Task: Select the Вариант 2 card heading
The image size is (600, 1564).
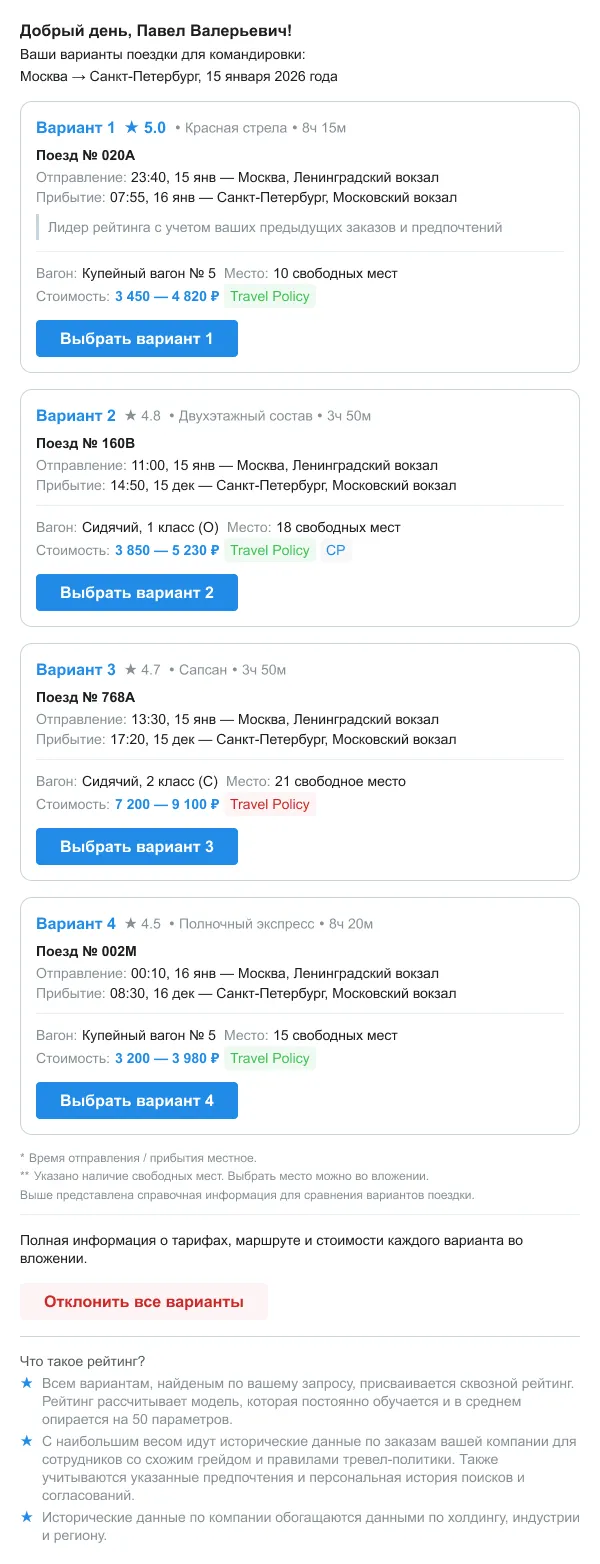Action: pyautogui.click(x=75, y=415)
